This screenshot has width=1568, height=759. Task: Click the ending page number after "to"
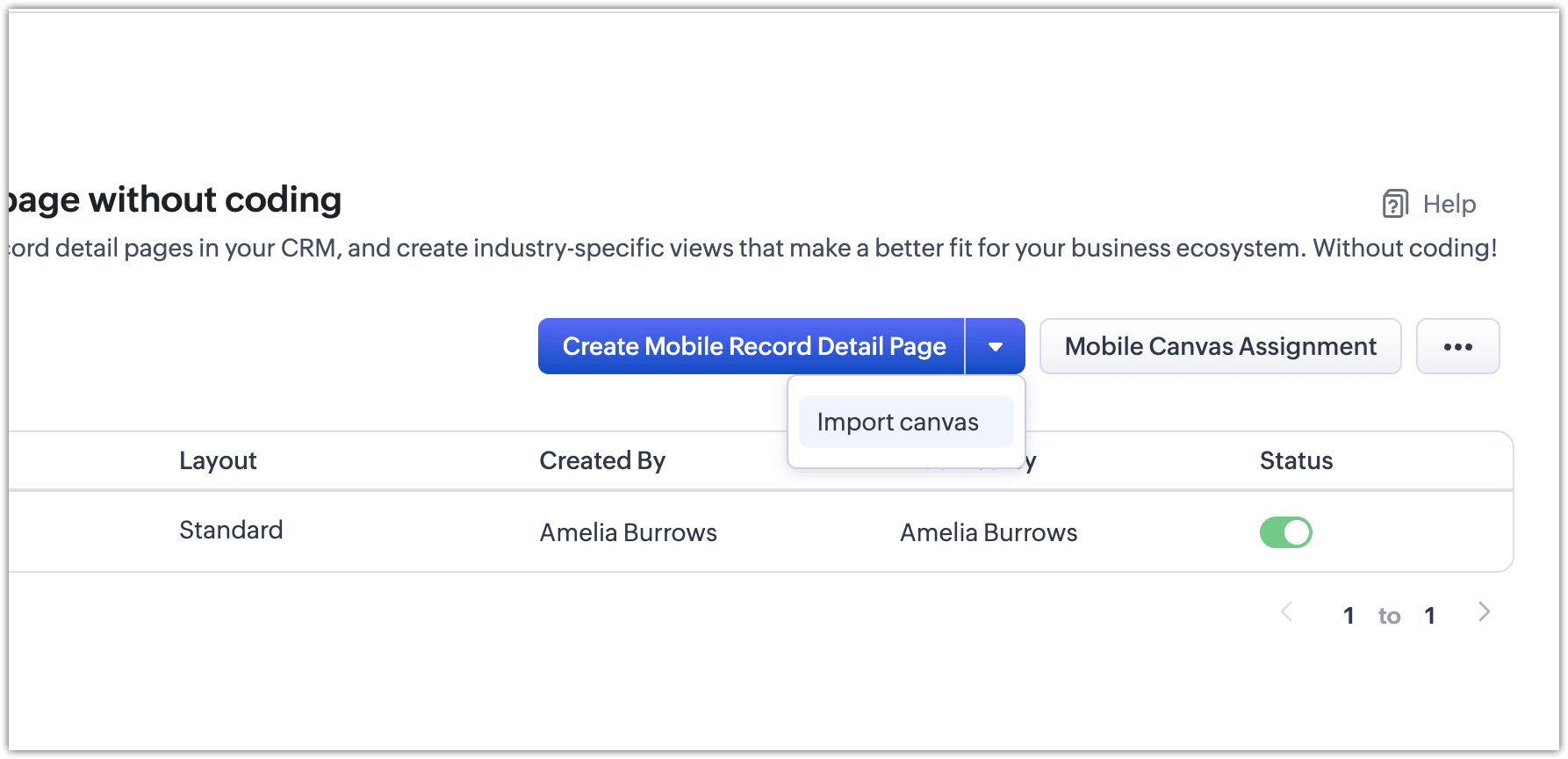click(1429, 616)
